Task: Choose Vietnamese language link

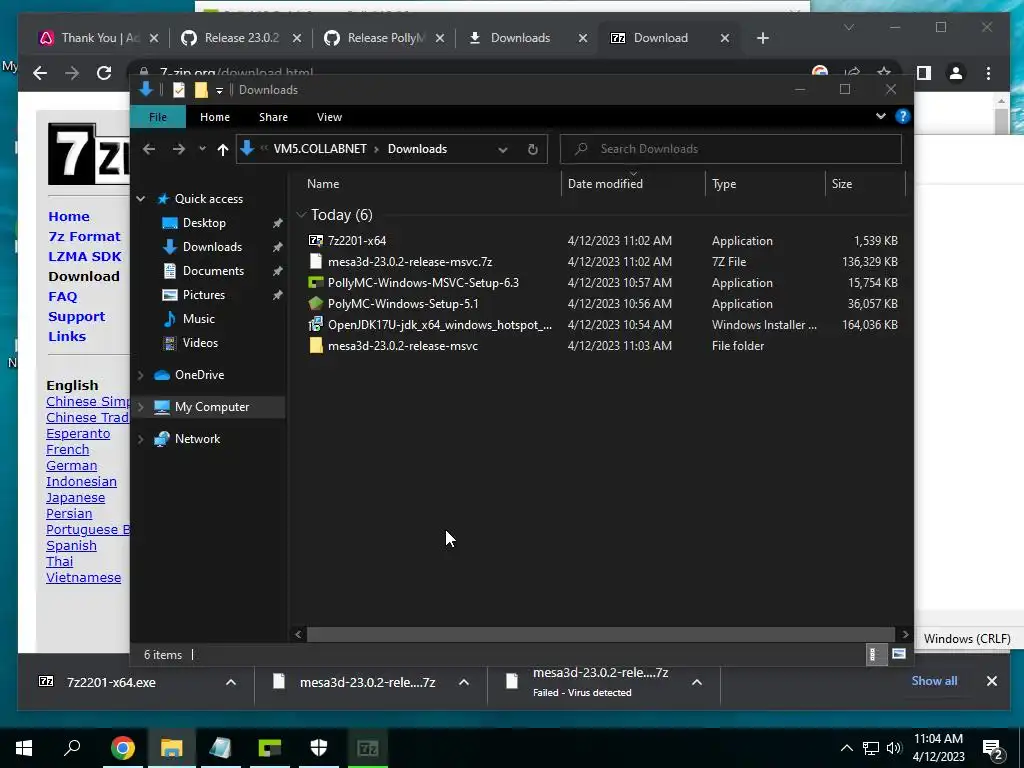Action: tap(84, 577)
